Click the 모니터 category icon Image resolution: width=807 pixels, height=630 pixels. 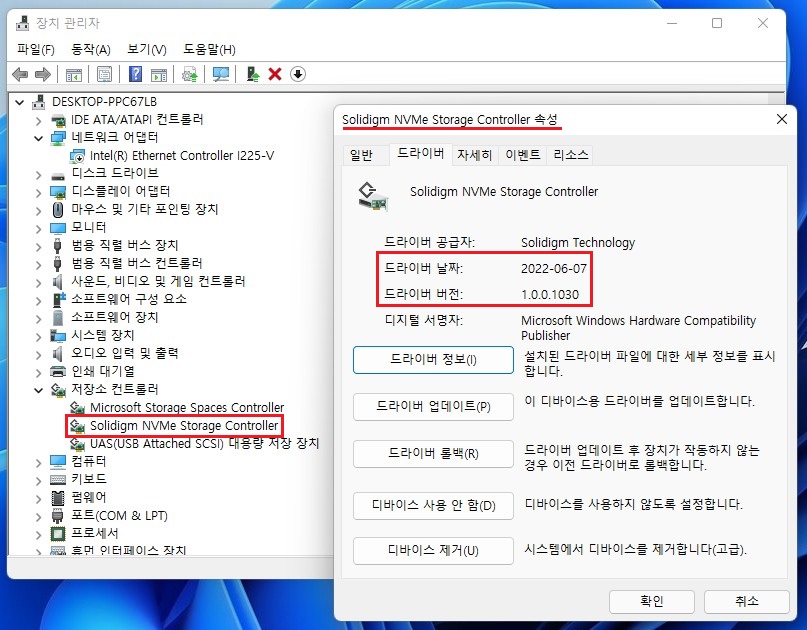coord(58,228)
